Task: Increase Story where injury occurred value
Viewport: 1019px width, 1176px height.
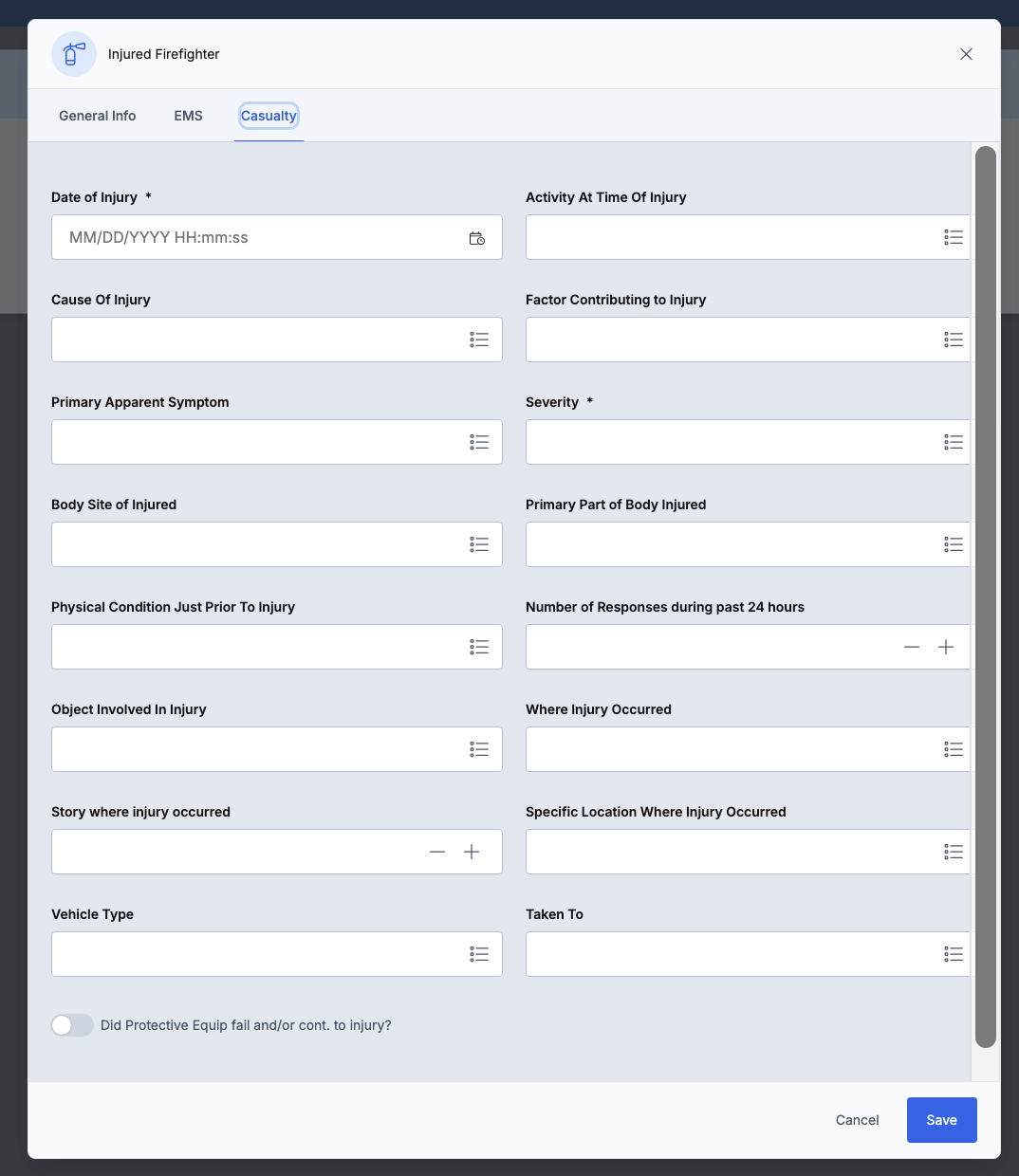Action: (x=472, y=852)
